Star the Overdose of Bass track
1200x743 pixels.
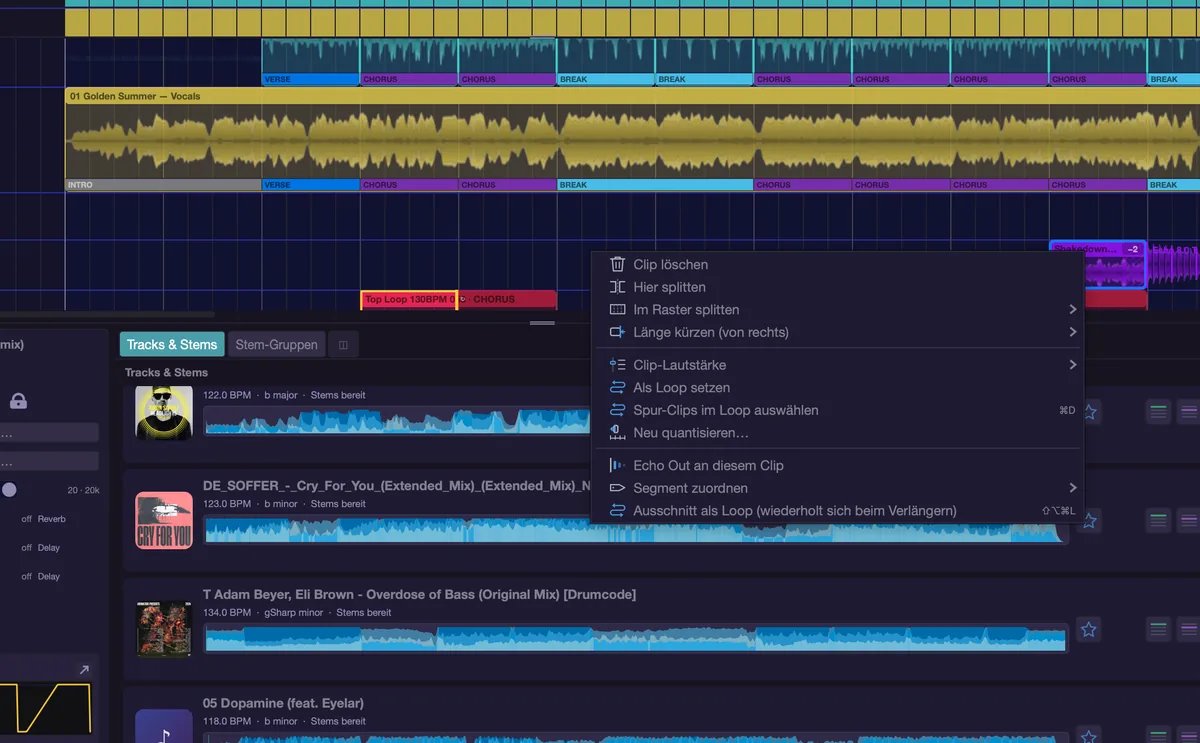click(x=1089, y=630)
